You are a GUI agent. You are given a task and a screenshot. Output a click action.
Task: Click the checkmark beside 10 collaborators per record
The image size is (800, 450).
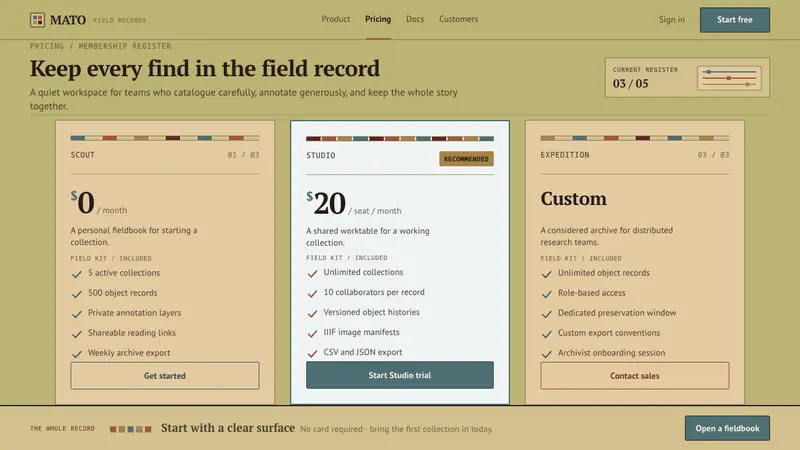313,293
